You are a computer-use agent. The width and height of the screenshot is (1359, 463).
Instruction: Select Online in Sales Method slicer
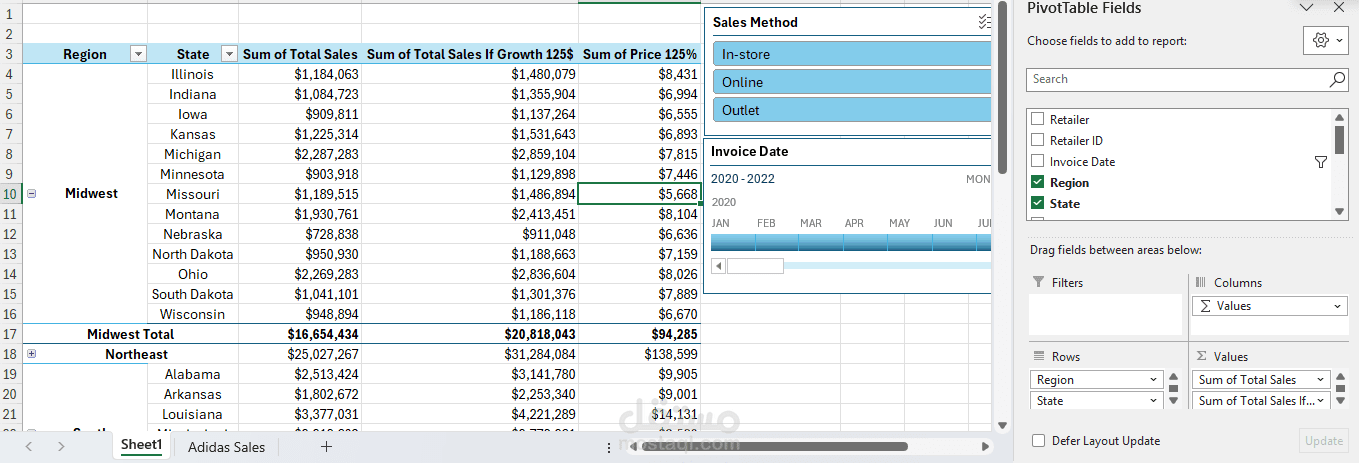click(851, 82)
